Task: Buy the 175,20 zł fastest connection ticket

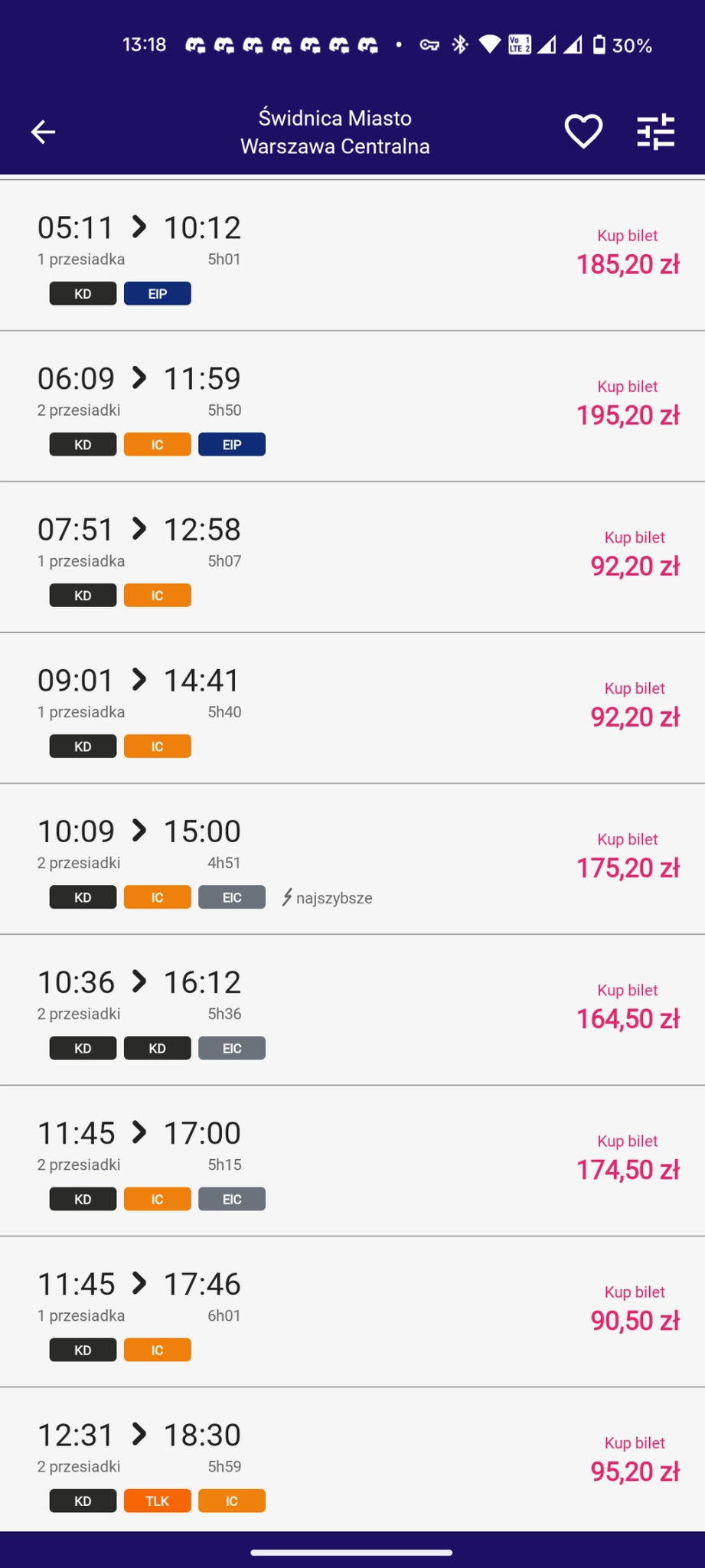Action: [x=627, y=856]
